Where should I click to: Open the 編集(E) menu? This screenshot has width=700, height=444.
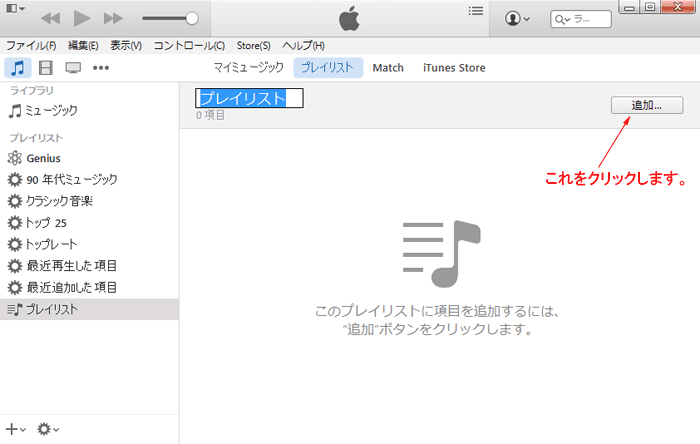[x=83, y=46]
